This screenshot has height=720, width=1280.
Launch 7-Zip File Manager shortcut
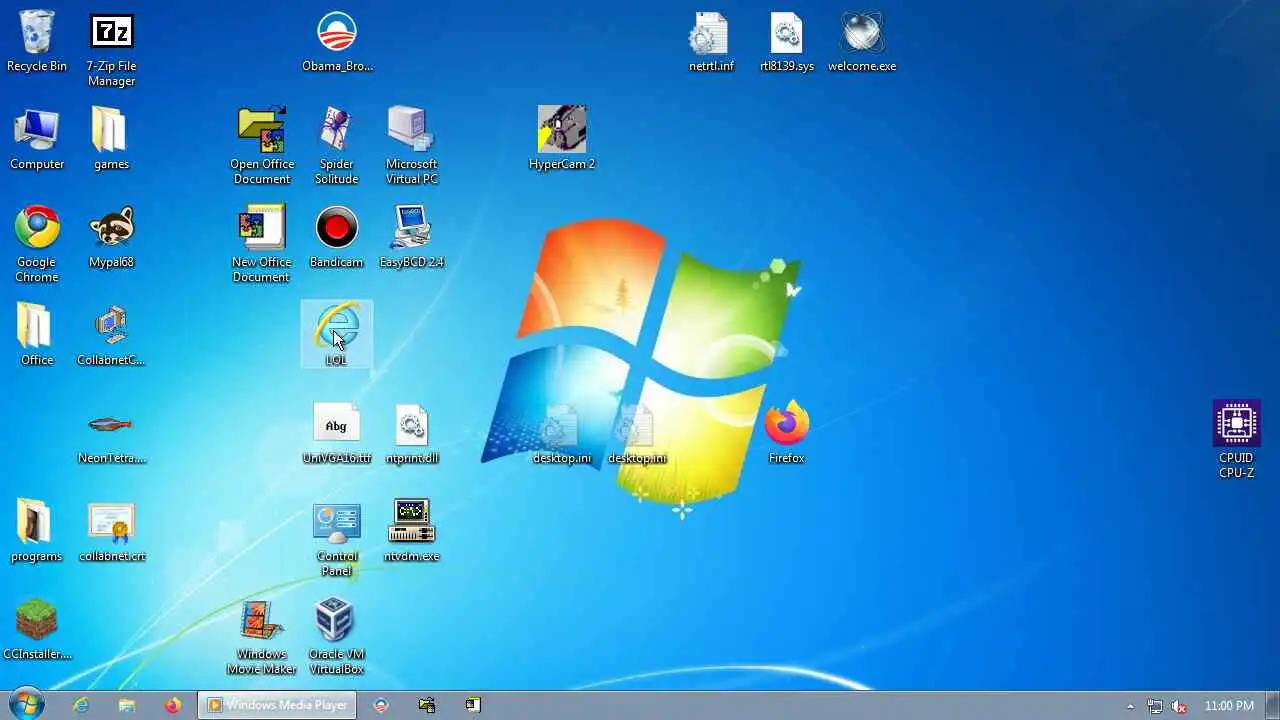(x=111, y=50)
